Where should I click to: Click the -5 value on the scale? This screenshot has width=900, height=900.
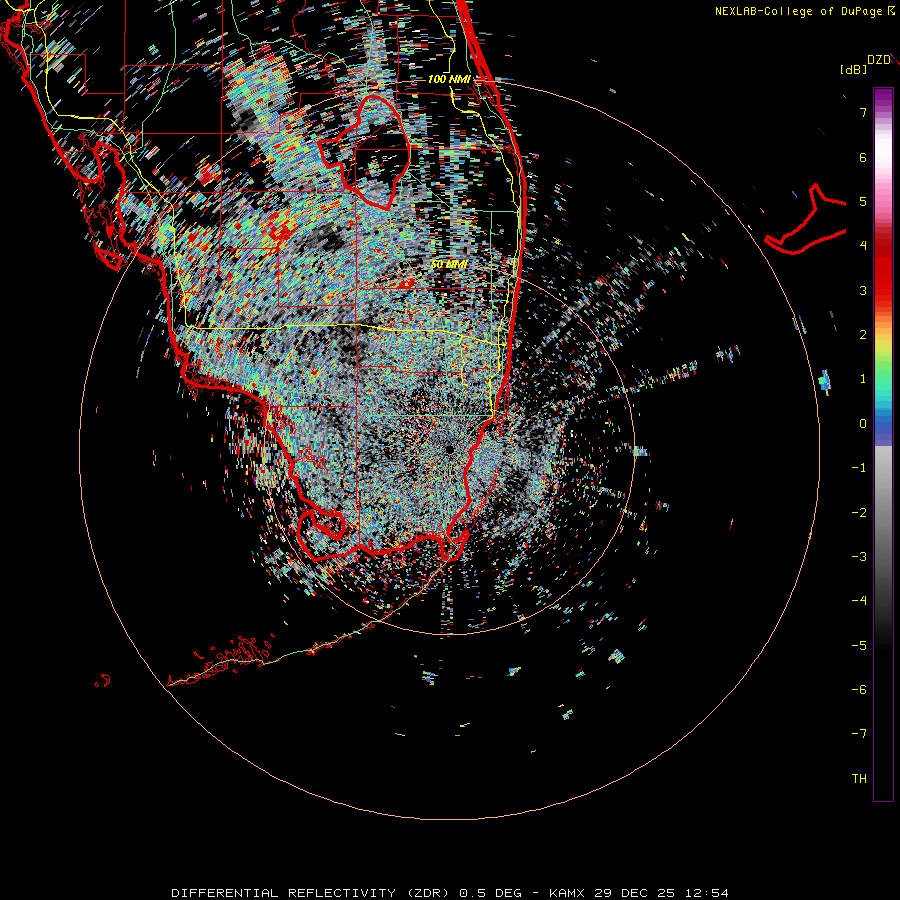(x=859, y=645)
